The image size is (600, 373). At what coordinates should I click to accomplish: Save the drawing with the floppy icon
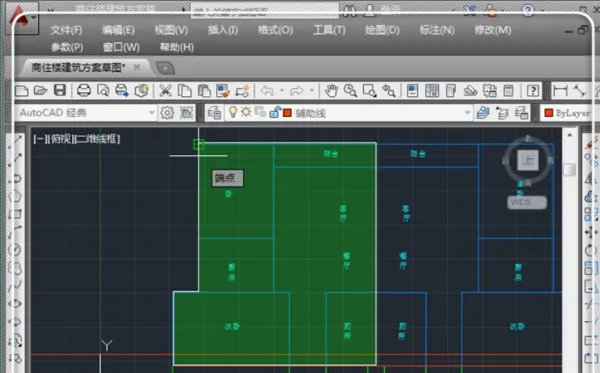[60, 91]
